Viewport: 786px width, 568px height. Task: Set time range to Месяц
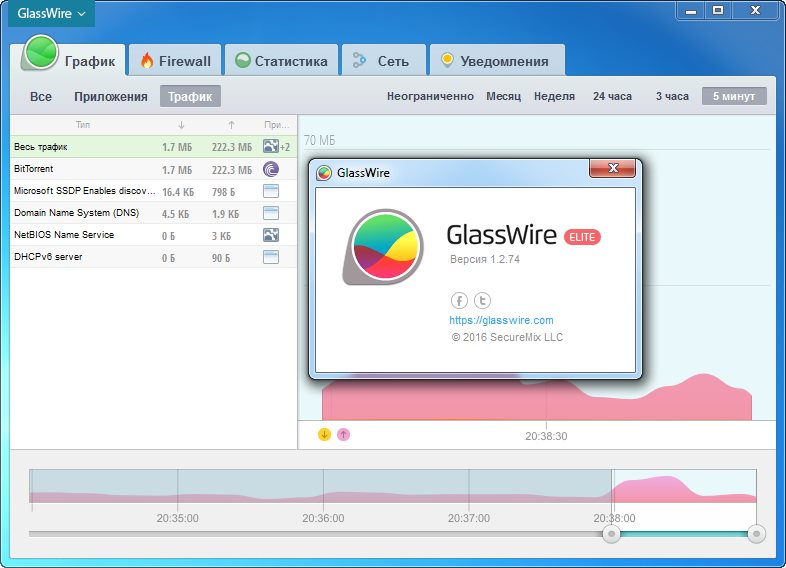tap(503, 96)
